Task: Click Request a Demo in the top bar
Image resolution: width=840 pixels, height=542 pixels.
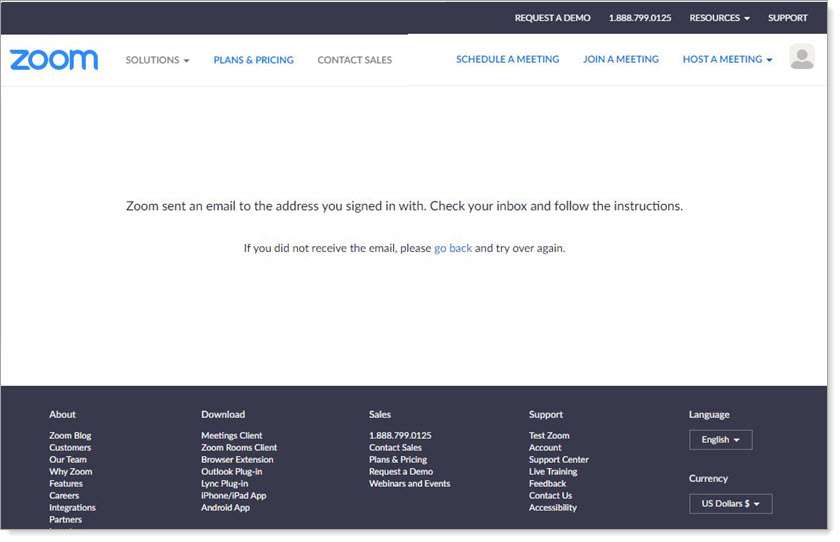Action: click(552, 18)
